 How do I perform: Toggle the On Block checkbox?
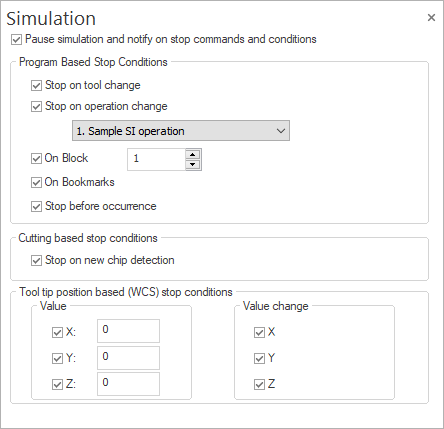pyautogui.click(x=36, y=158)
